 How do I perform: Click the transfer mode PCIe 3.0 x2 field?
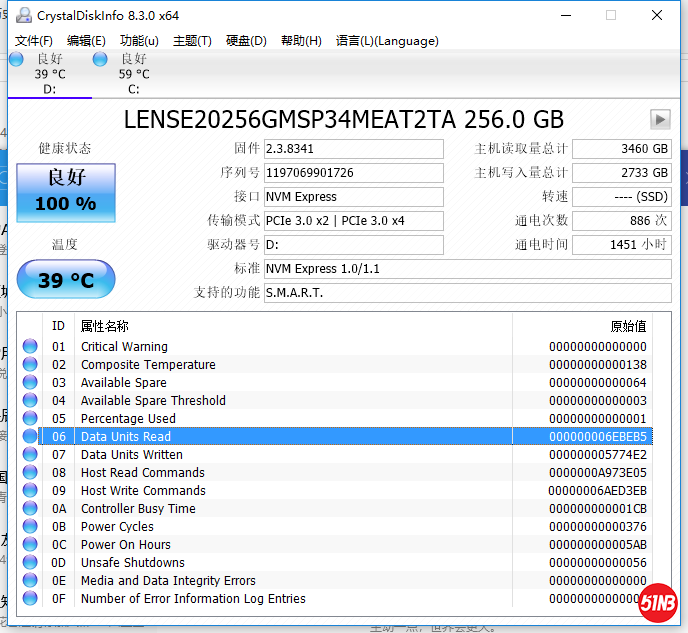pos(353,221)
